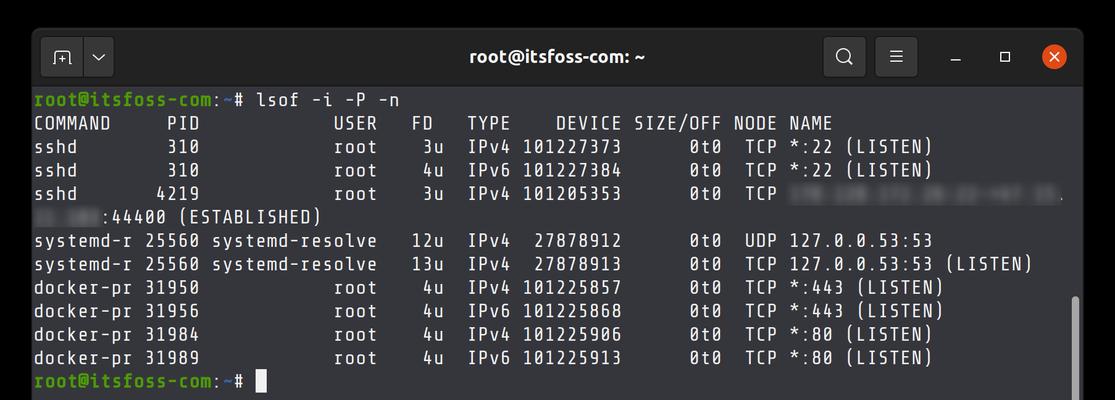This screenshot has width=1115, height=400.
Task: Open the terminal search tool
Action: point(845,57)
